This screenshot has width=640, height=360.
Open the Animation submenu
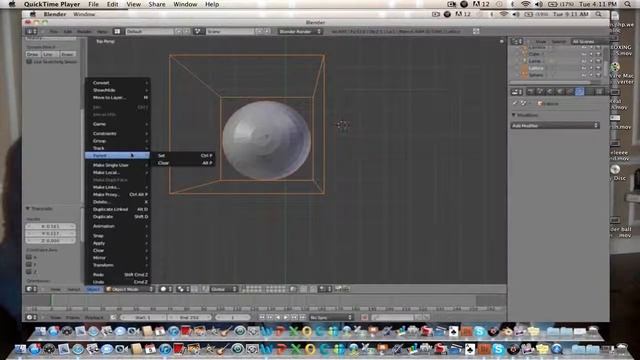[x=118, y=226]
